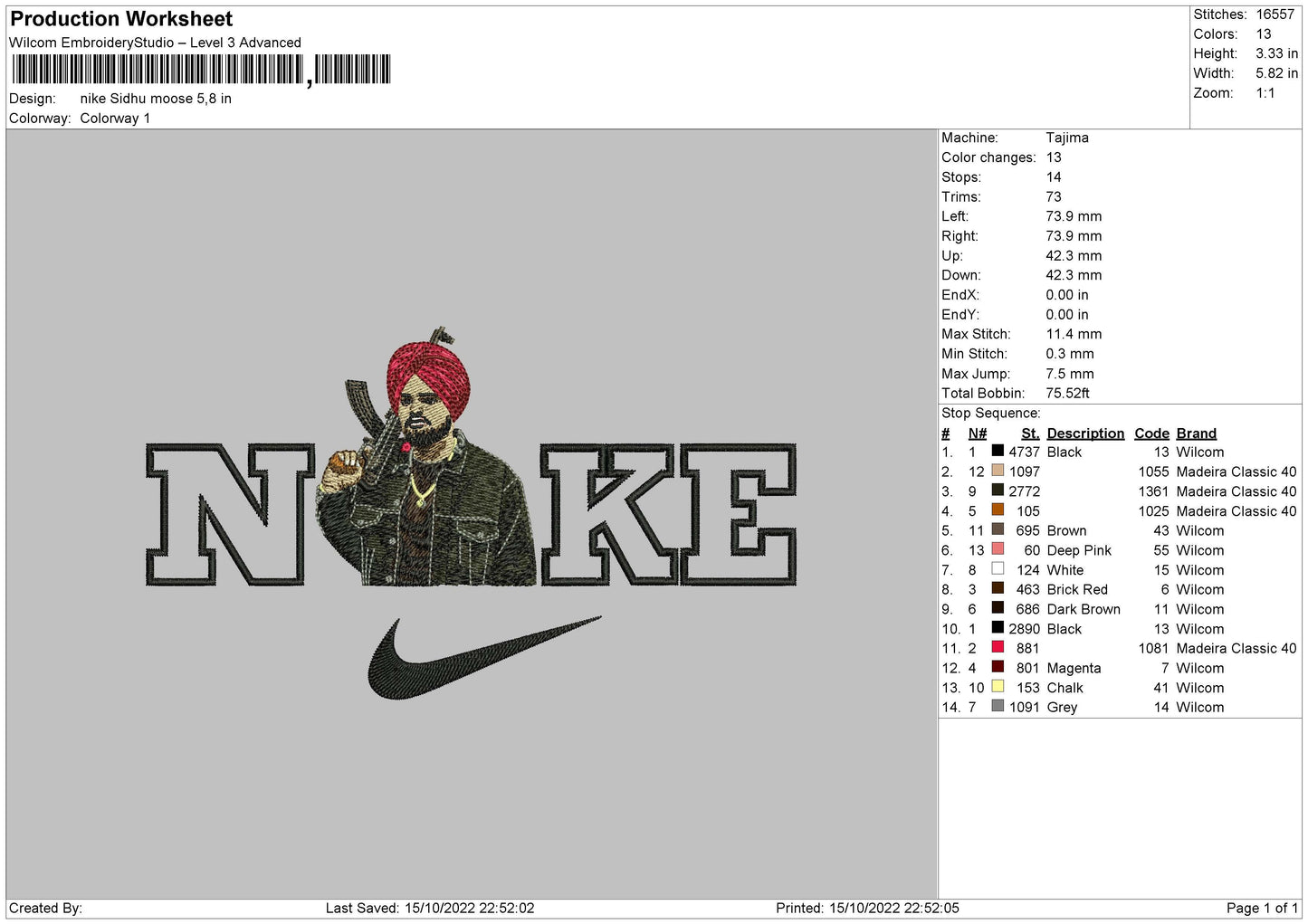Image resolution: width=1308 pixels, height=924 pixels.
Task: Click the 'Description' column header
Action: (1085, 433)
